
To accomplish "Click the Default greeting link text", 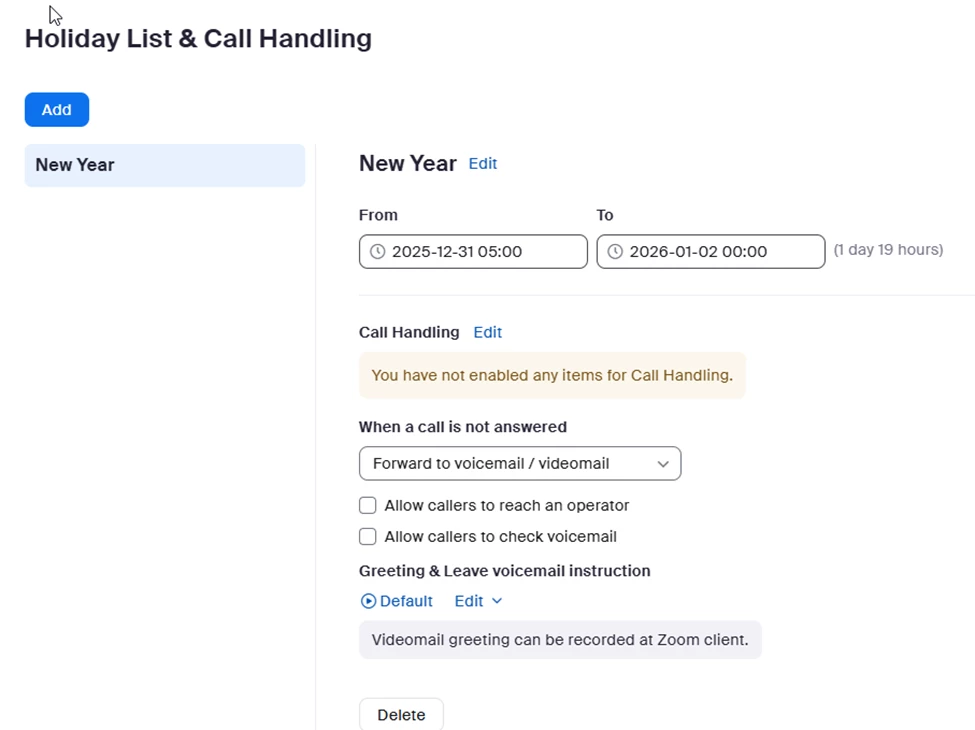I will point(406,601).
